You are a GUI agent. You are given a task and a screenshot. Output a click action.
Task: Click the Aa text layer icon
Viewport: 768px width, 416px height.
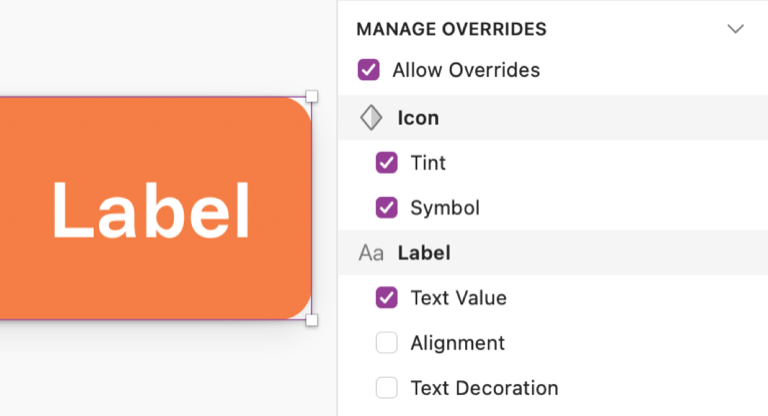[x=371, y=253]
